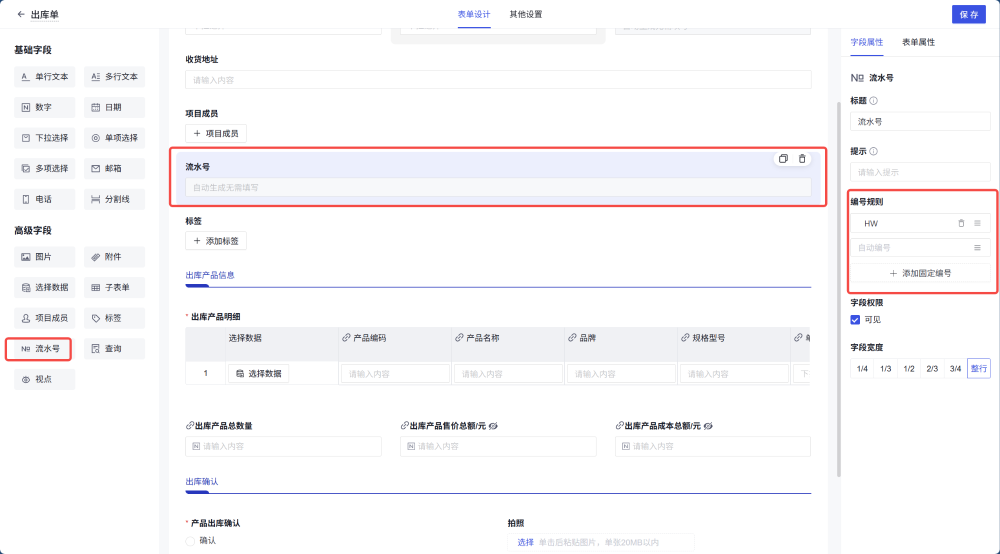Click the 收货地址 input field
This screenshot has height=554, width=1000.
tap(498, 80)
